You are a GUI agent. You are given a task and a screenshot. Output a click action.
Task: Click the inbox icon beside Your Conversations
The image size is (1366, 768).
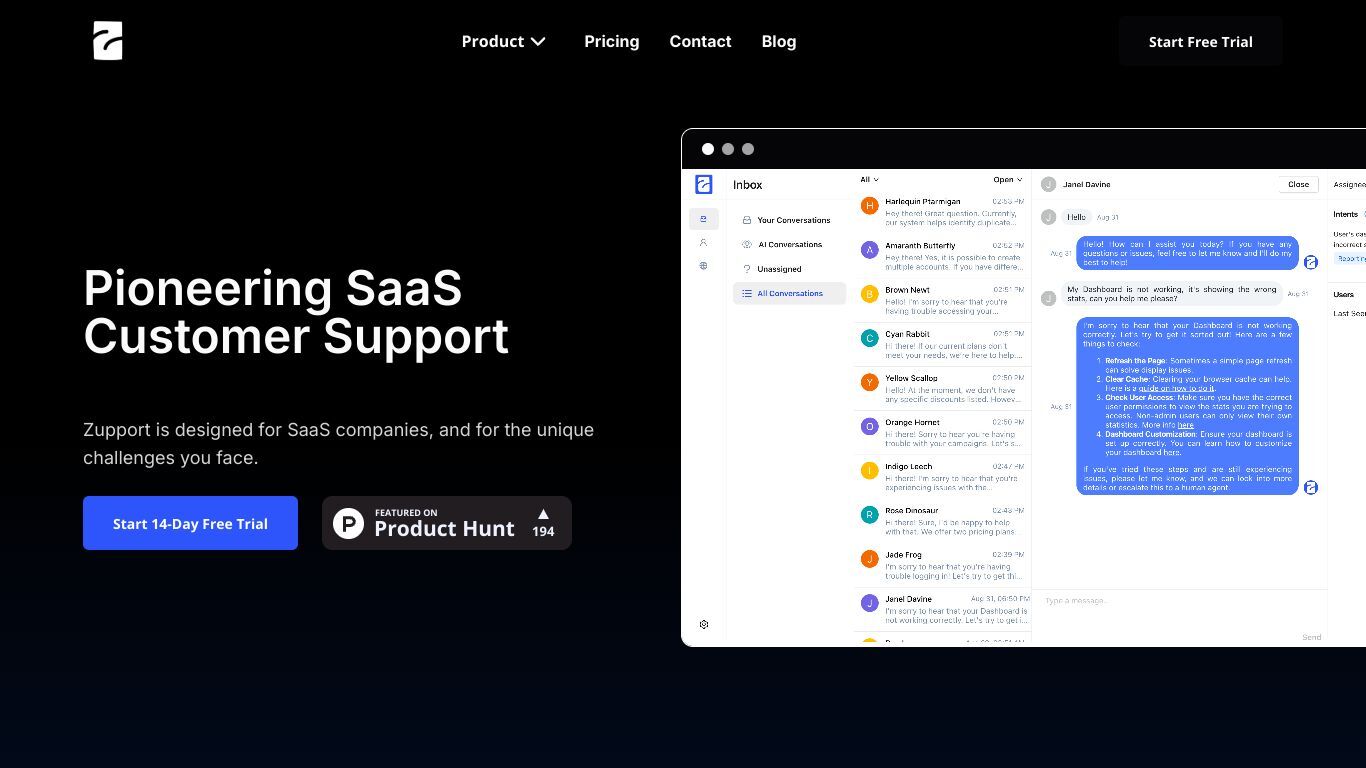747,220
